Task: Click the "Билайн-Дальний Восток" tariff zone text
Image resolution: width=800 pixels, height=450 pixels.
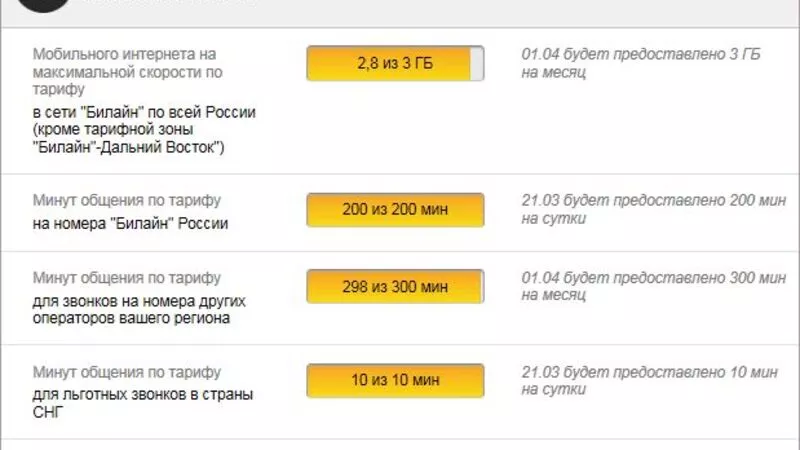Action: (x=130, y=148)
